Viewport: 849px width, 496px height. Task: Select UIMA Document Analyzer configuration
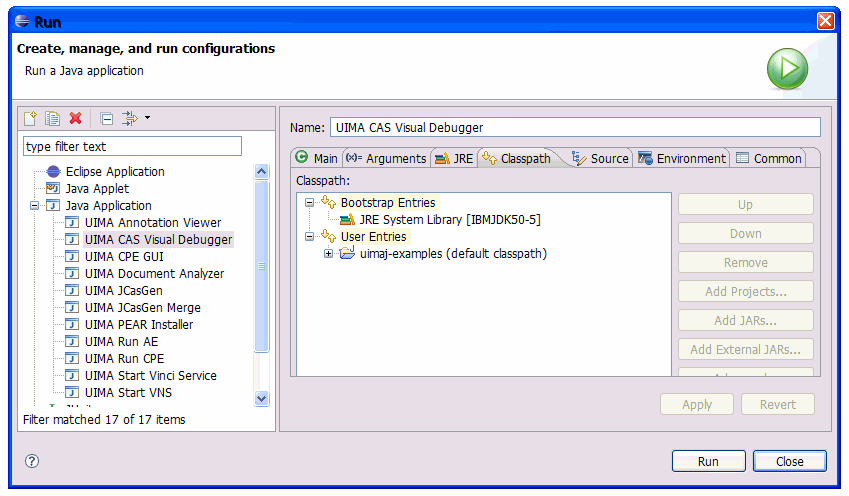[x=154, y=274]
